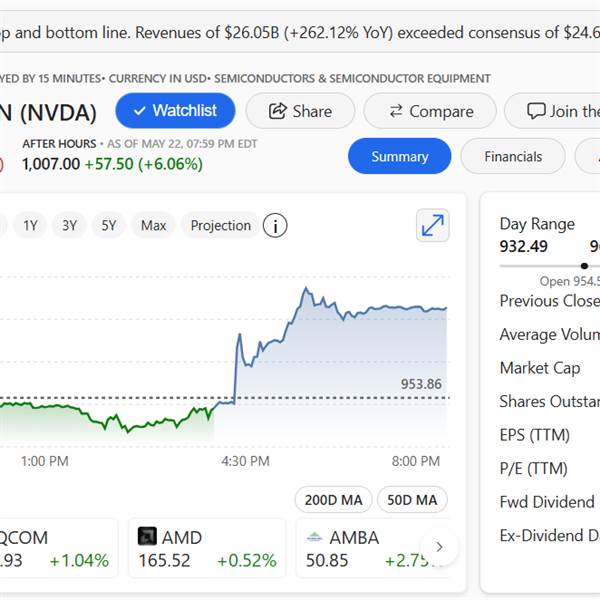Click the 953.86 previous close label
Screen dimensions: 600x600
pos(421,384)
